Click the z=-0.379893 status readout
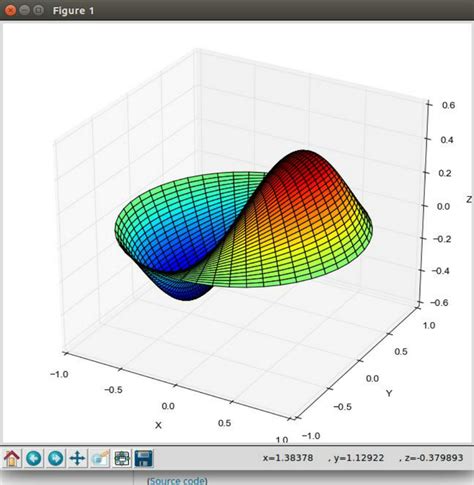Viewport: 474px width, 485px height. click(434, 458)
